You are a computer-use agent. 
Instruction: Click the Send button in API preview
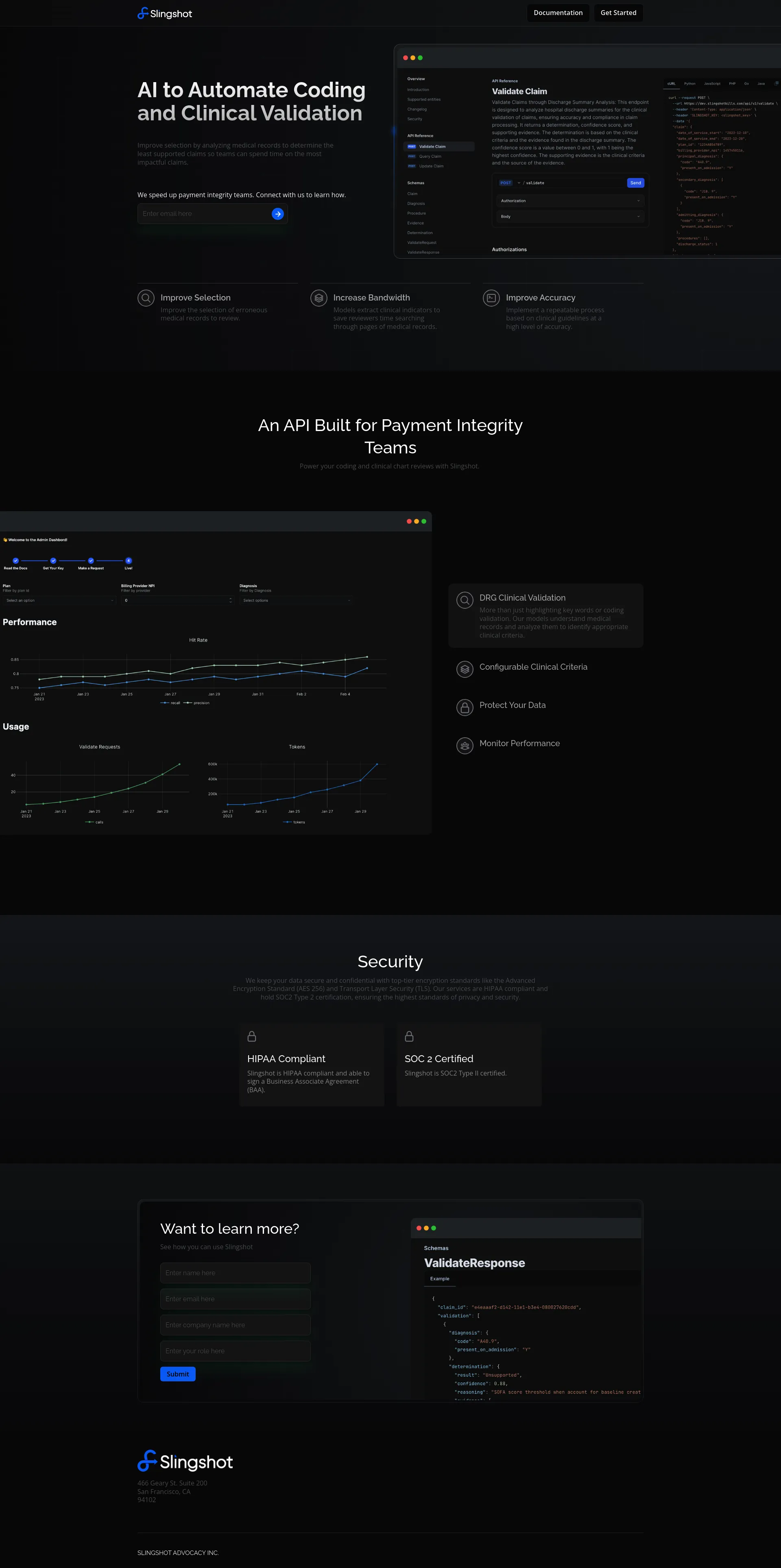(635, 183)
